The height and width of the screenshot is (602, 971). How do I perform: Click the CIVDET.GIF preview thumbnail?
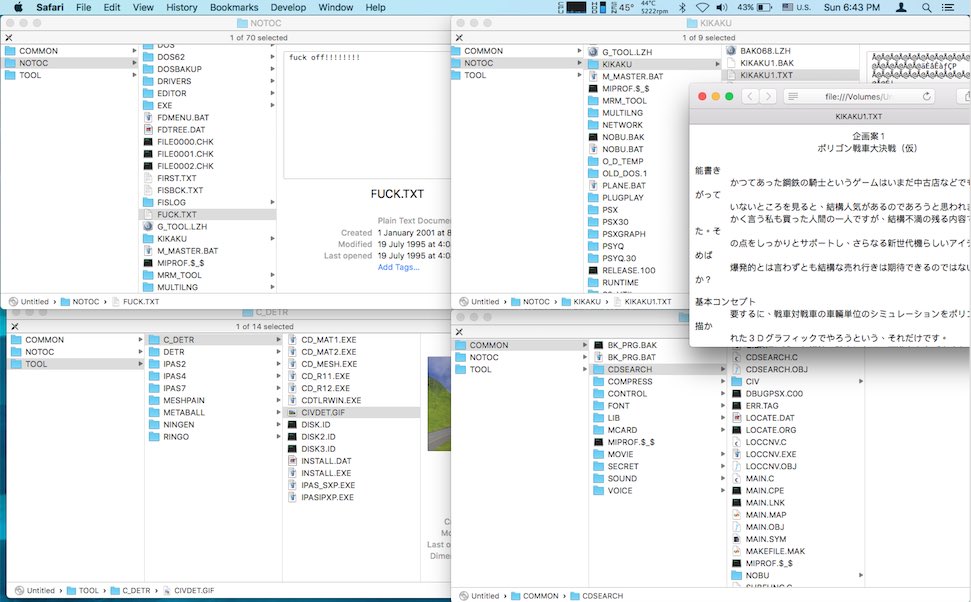click(x=439, y=404)
